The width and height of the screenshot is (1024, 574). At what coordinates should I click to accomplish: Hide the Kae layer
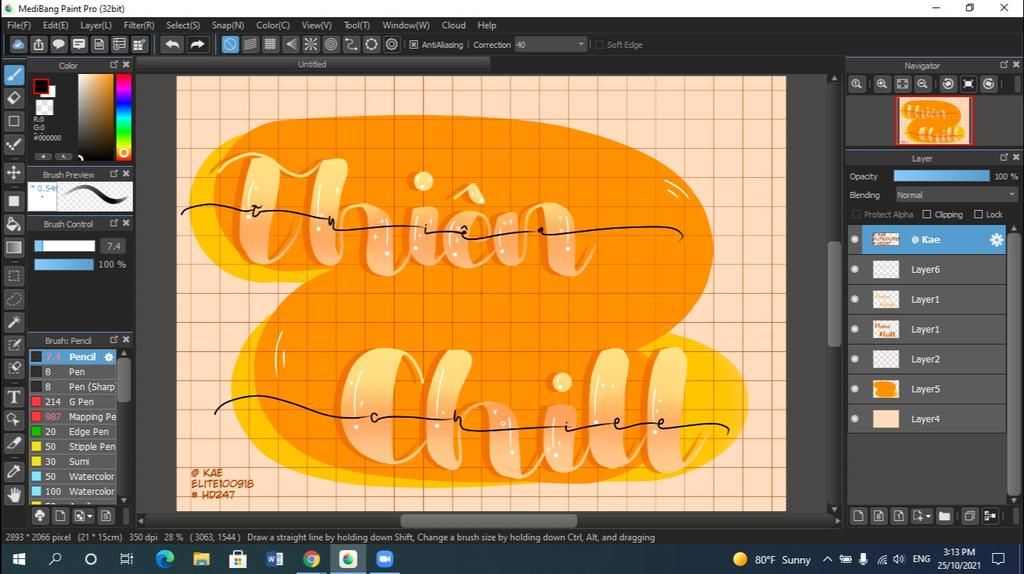(855, 240)
